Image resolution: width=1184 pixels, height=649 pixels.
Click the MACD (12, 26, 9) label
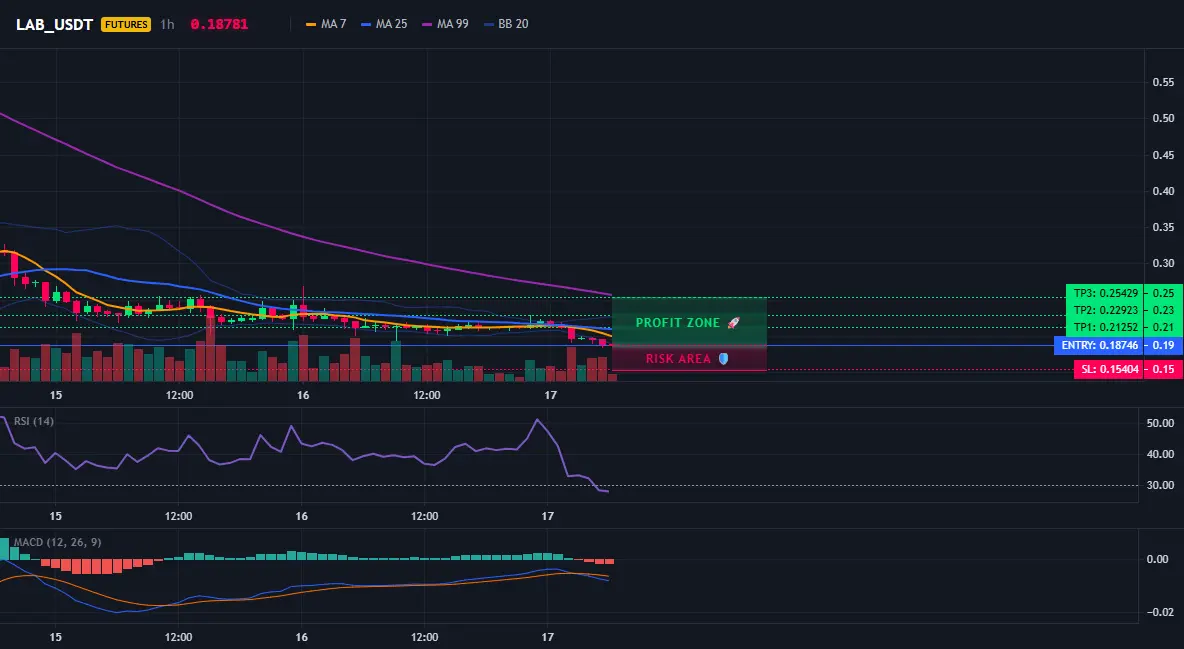click(x=57, y=542)
